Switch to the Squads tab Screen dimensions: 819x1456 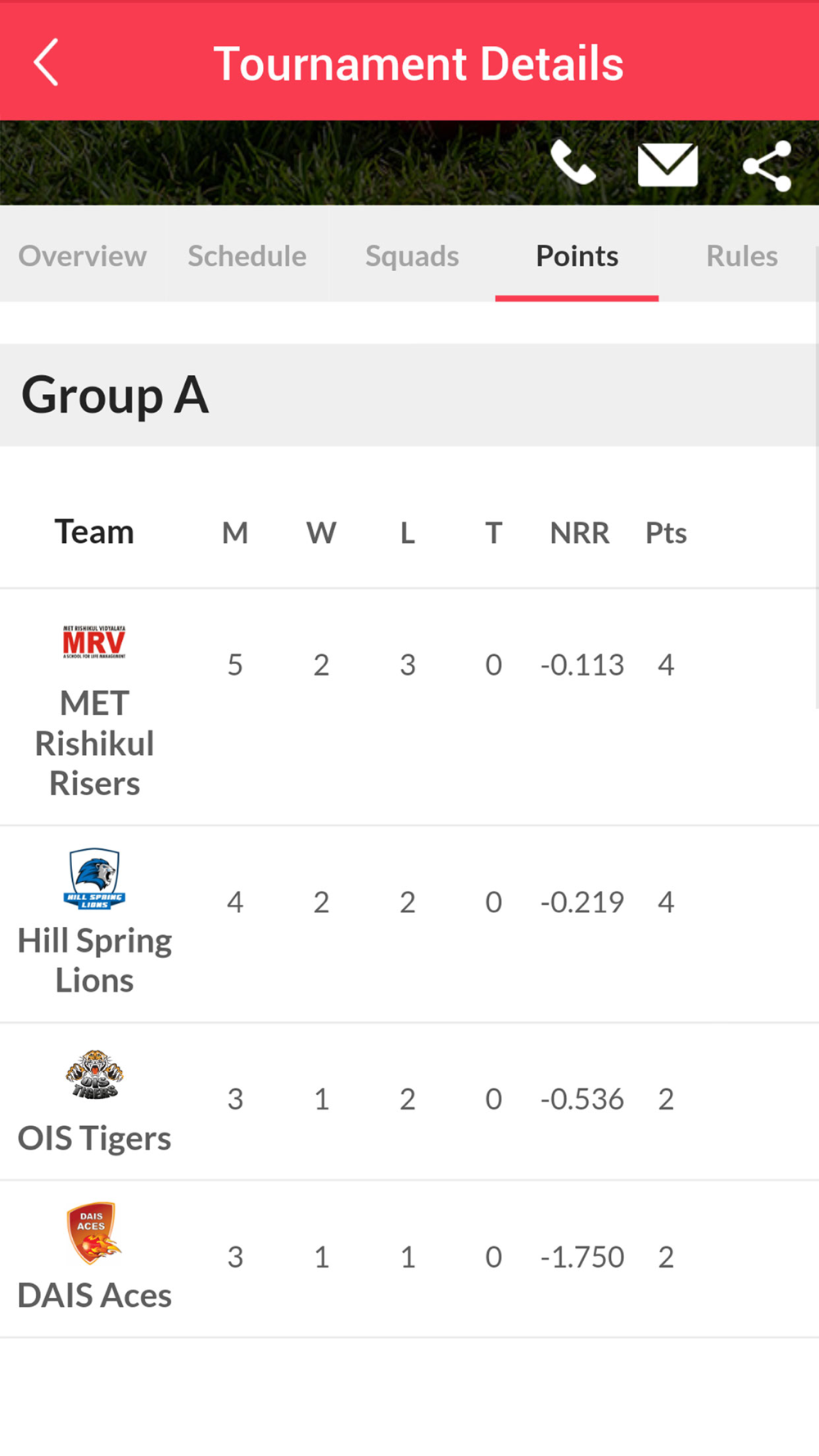click(x=412, y=255)
